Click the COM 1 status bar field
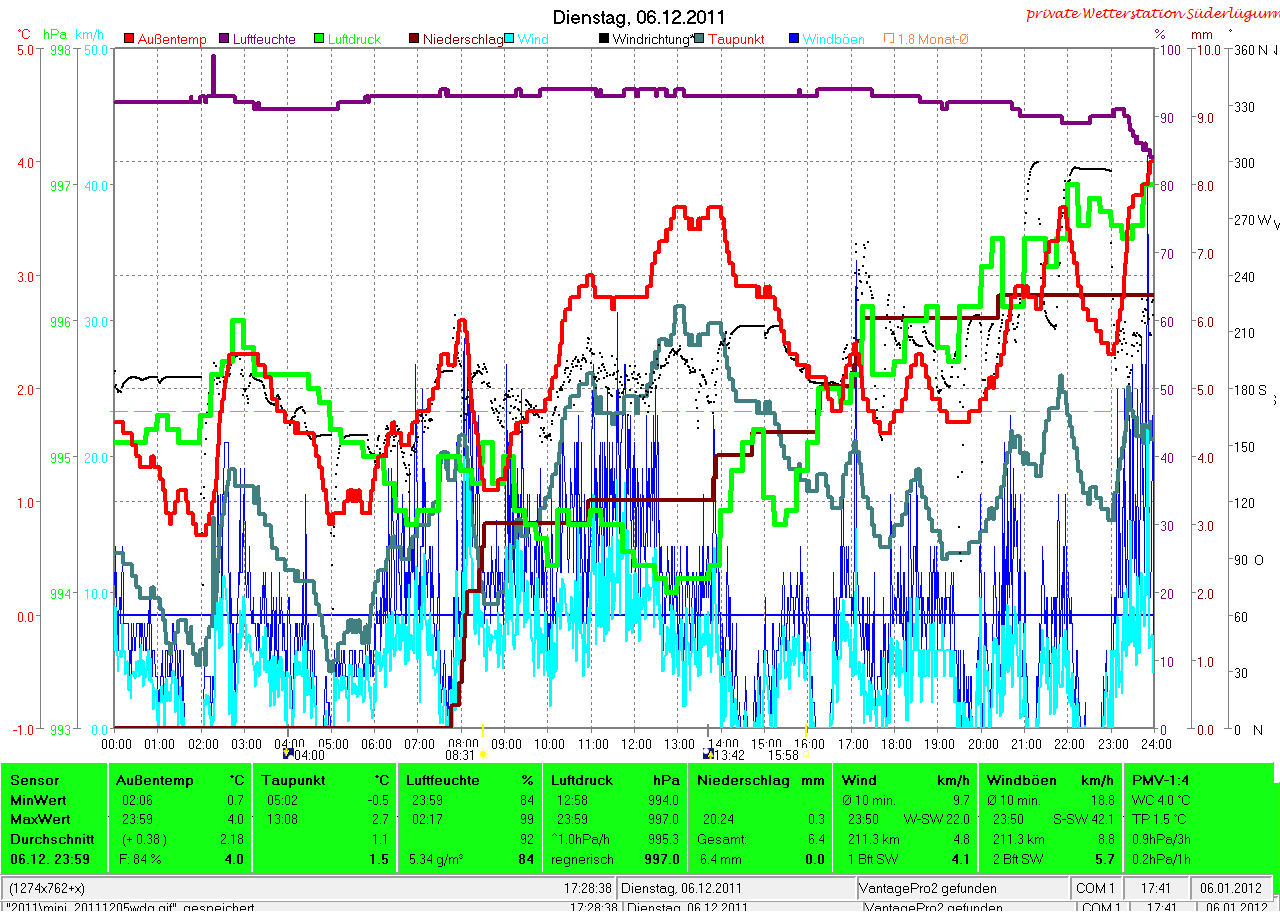This screenshot has width=1280, height=912. pyautogui.click(x=1095, y=888)
